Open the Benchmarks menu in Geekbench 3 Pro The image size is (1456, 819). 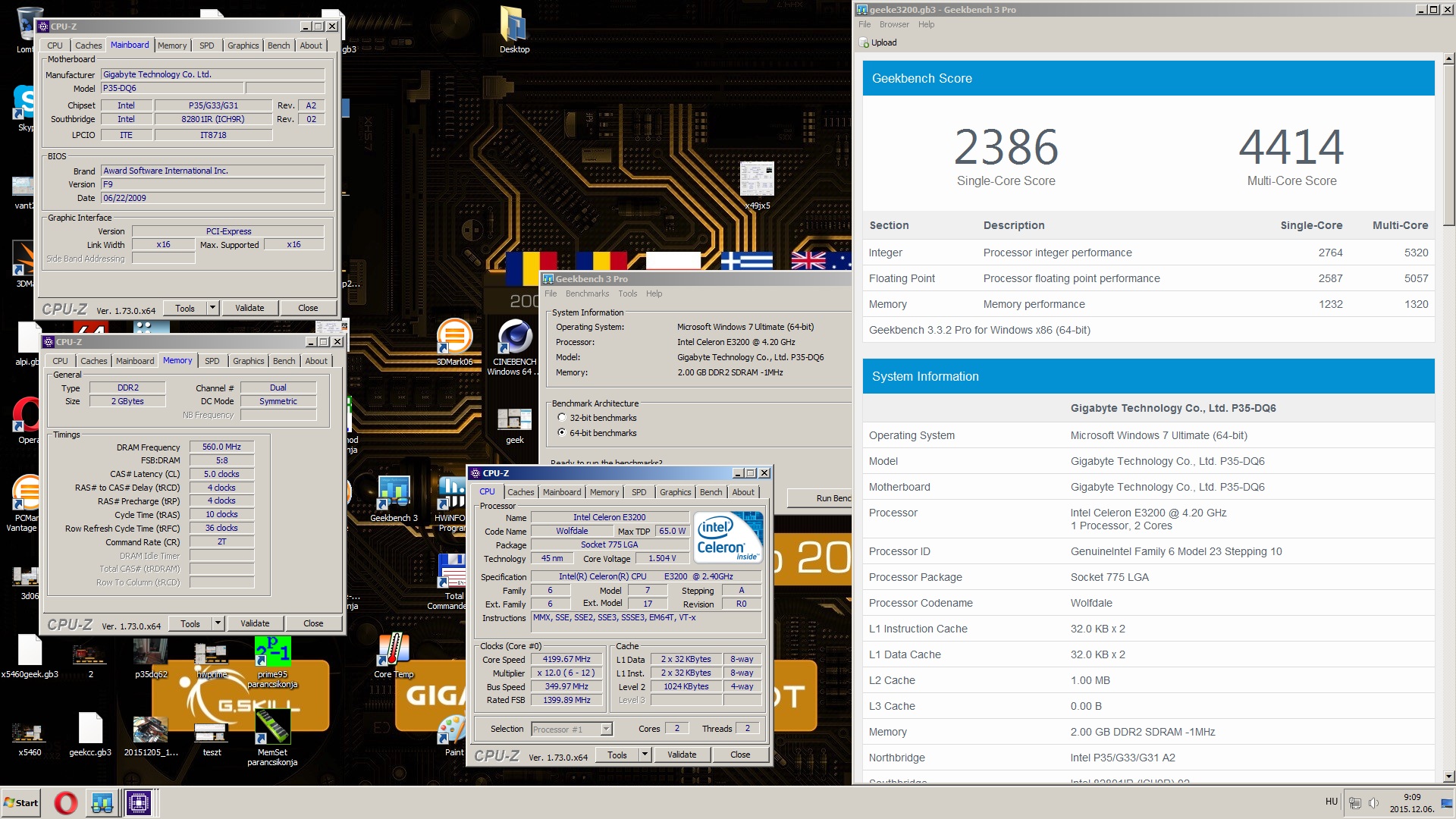pos(587,293)
